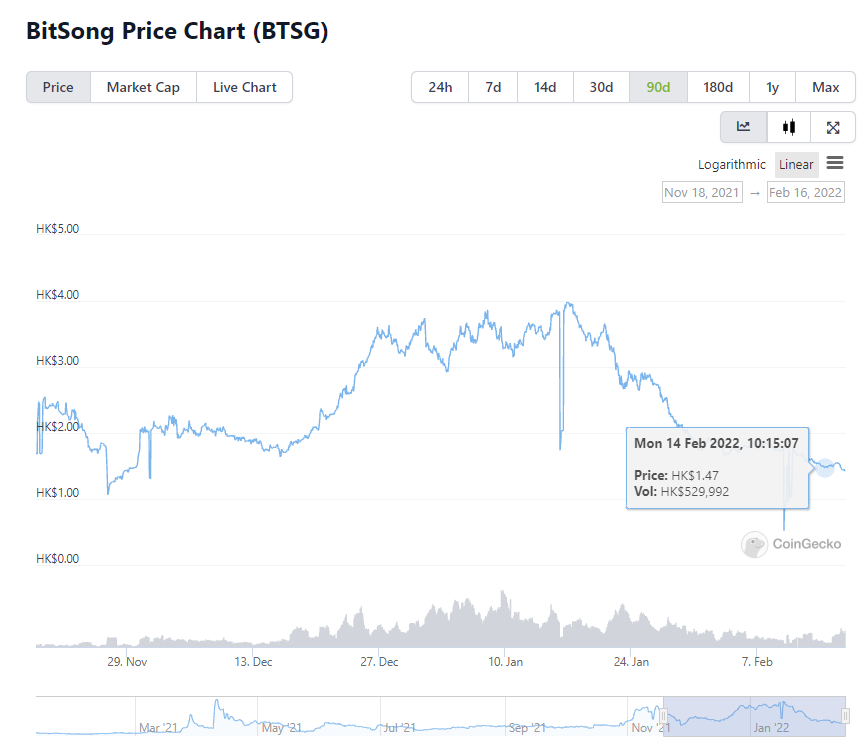Click Mar '21 in navigator

[158, 728]
